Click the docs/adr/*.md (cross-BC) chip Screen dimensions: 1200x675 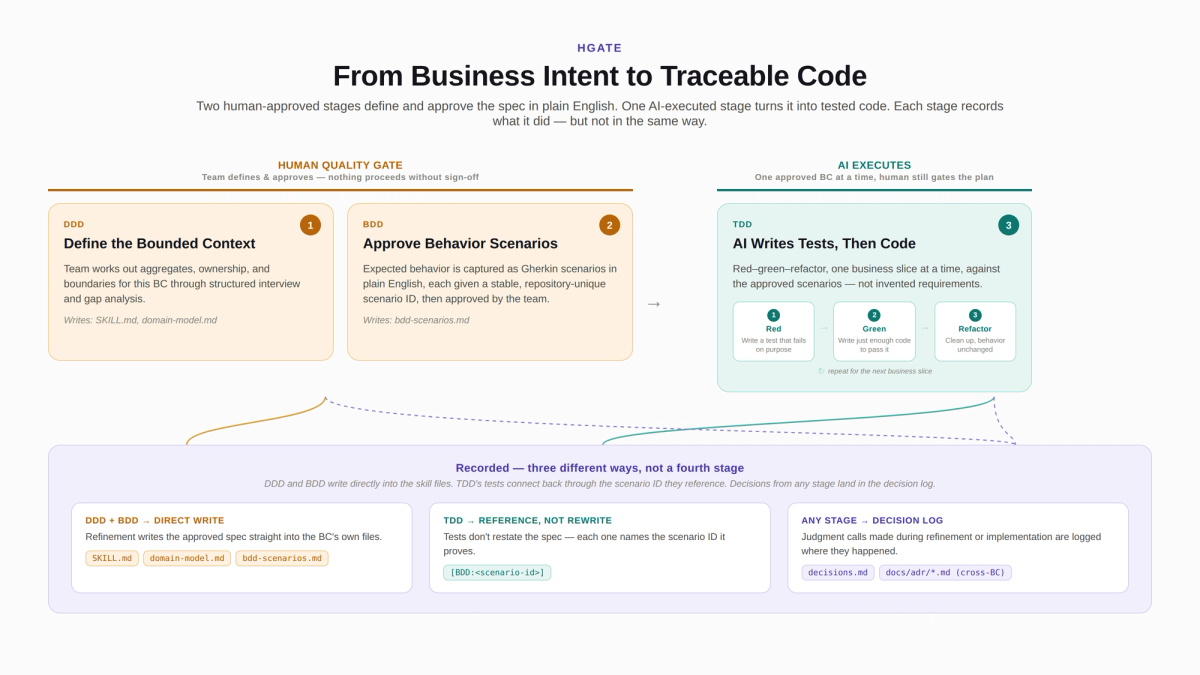click(x=945, y=572)
